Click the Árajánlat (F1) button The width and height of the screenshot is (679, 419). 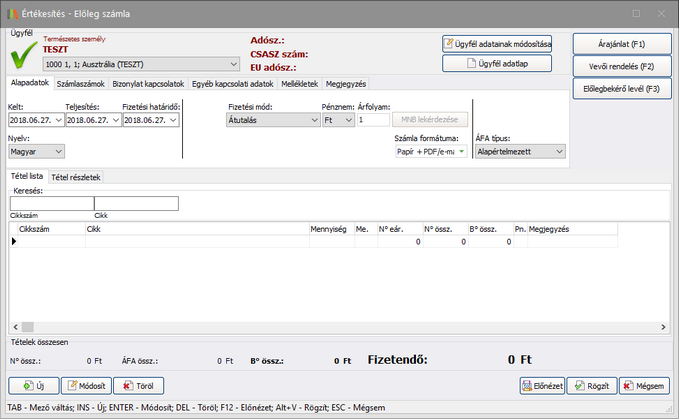[621, 44]
